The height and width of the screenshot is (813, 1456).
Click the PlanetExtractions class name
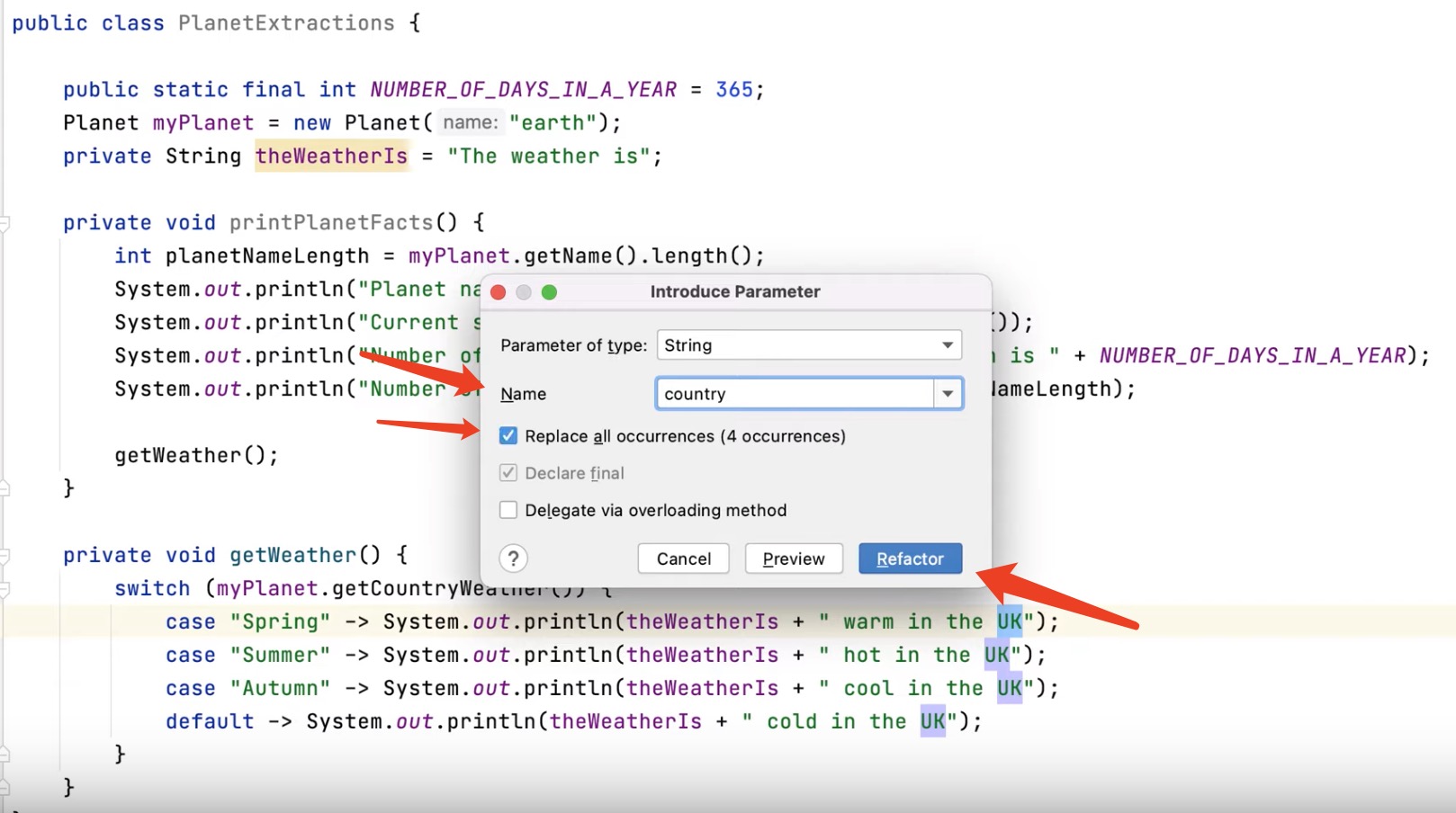286,23
